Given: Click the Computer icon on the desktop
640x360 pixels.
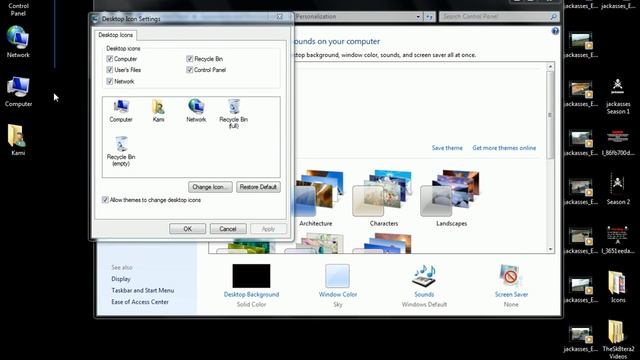Looking at the screenshot, I should pos(18,91).
